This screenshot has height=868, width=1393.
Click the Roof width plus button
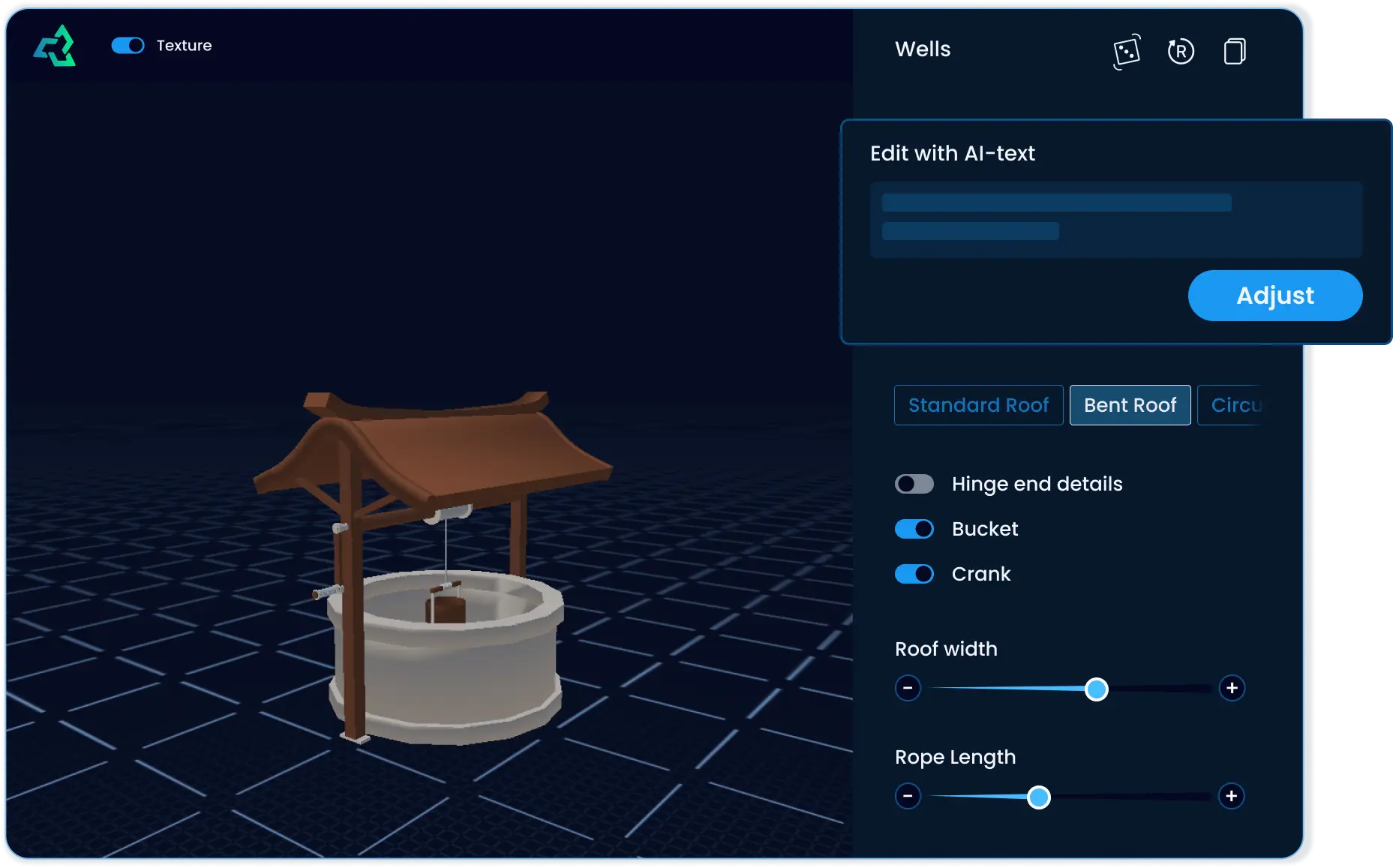(x=1232, y=688)
